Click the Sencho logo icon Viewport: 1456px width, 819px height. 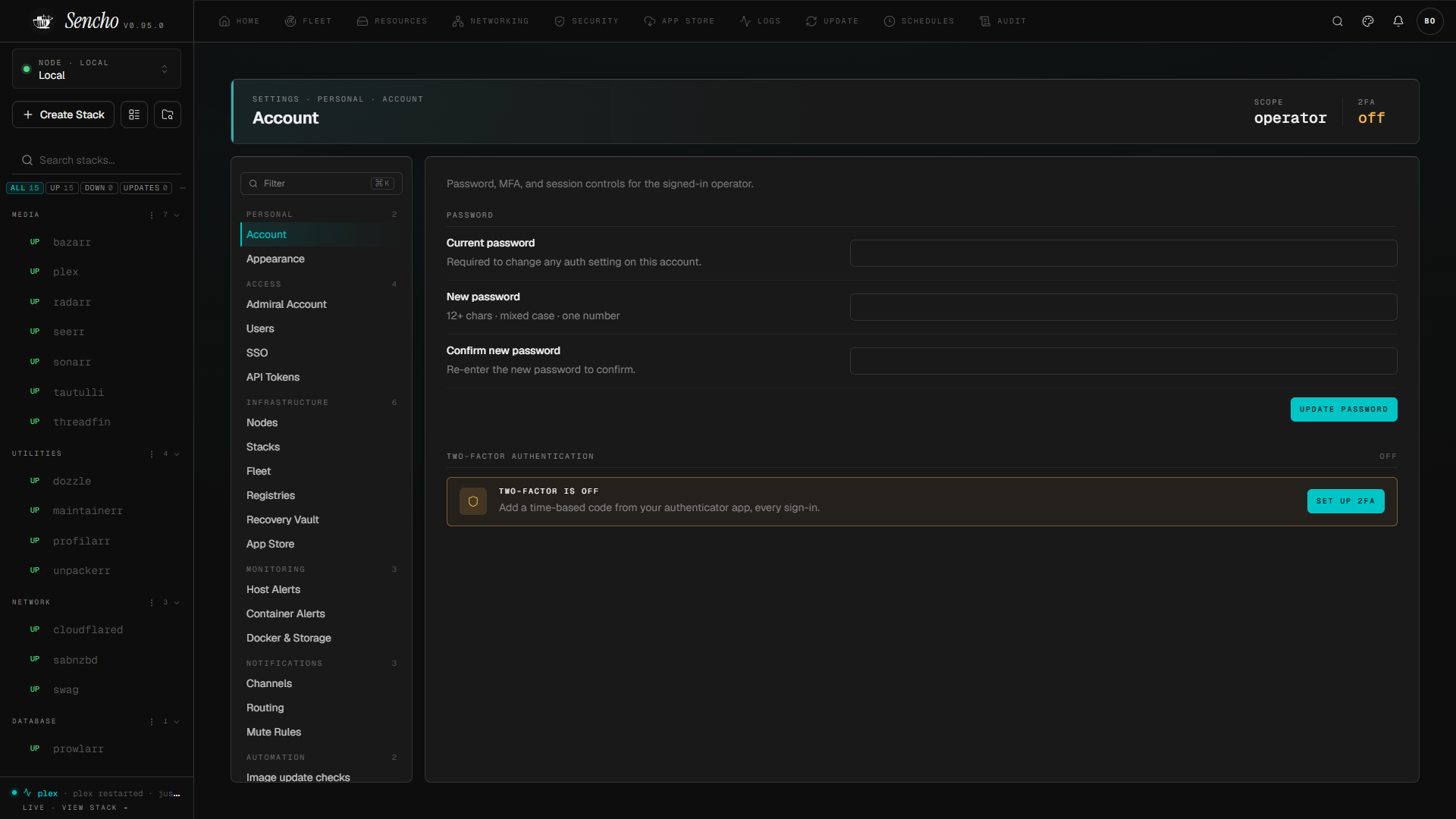click(x=42, y=21)
